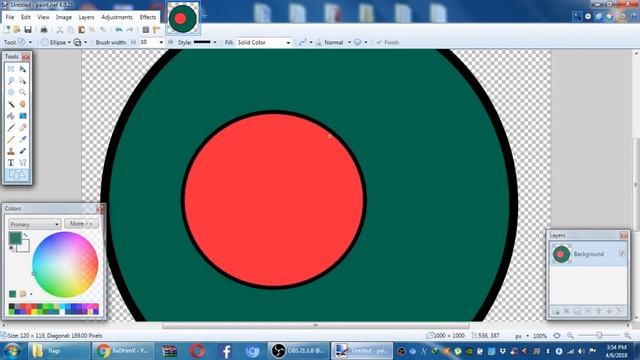640x360 pixels.
Task: Click the Open file toolbar icon
Action: tap(17, 29)
